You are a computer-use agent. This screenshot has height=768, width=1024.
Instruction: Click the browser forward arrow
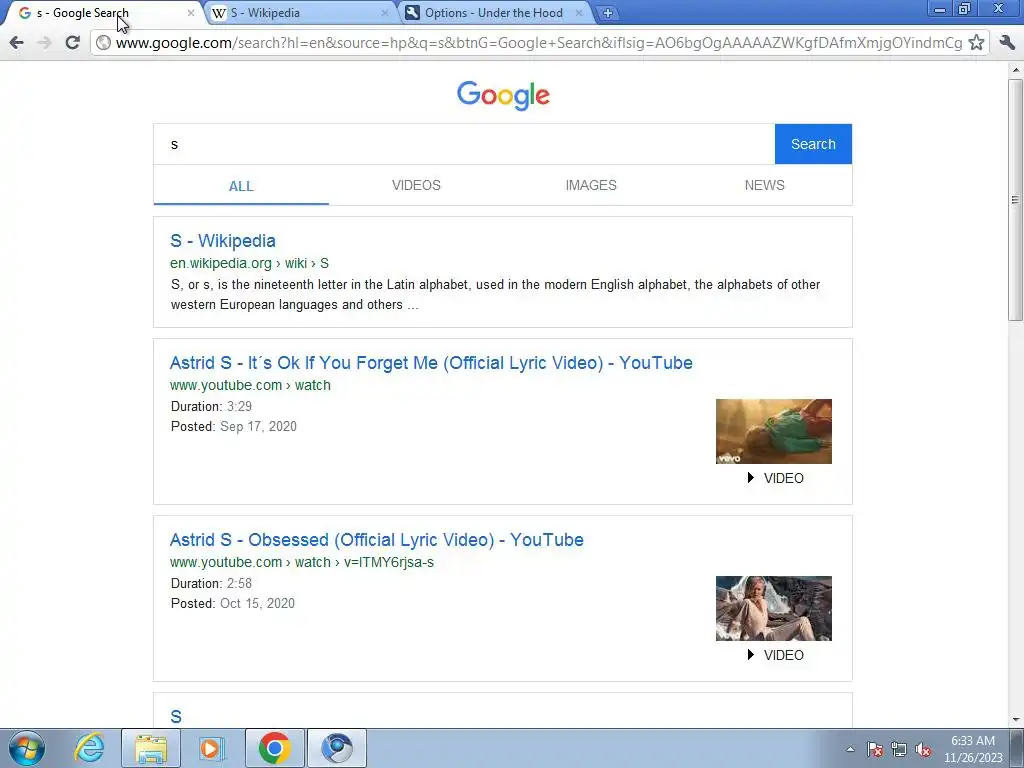[x=44, y=43]
